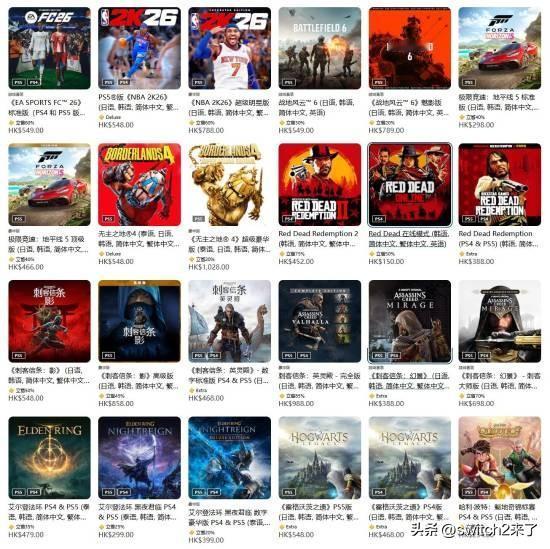Click the PS Plus discount icon under Battlefield 6
Image resolution: width=550 pixels, height=549 pixels.
[282, 123]
